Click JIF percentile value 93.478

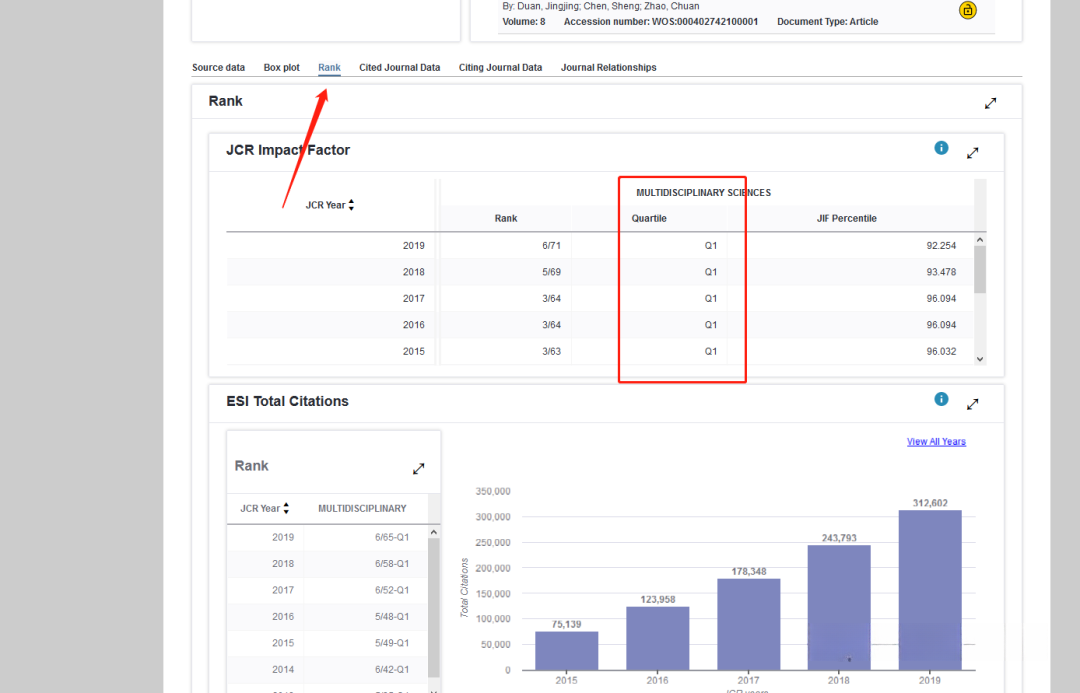coord(941,272)
